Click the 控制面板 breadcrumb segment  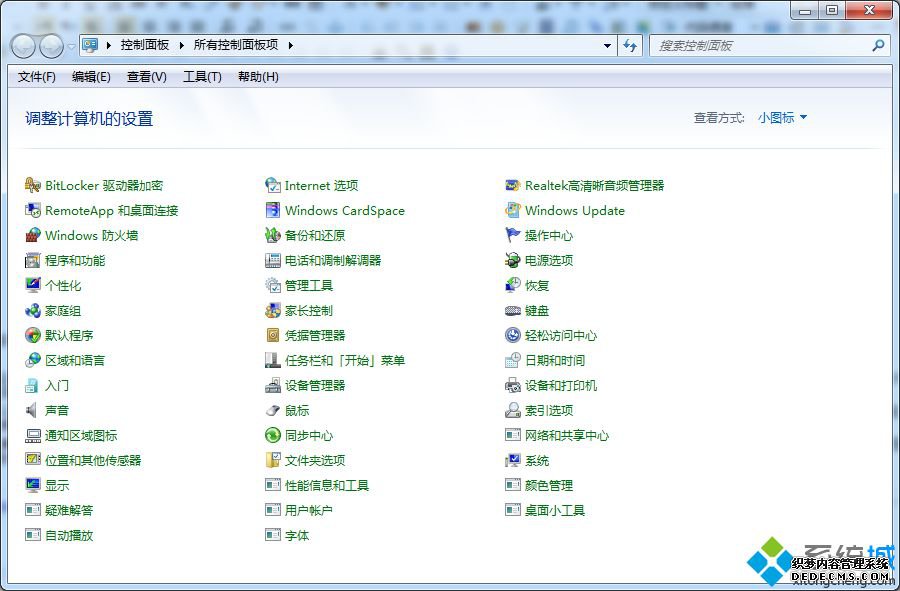click(x=145, y=45)
